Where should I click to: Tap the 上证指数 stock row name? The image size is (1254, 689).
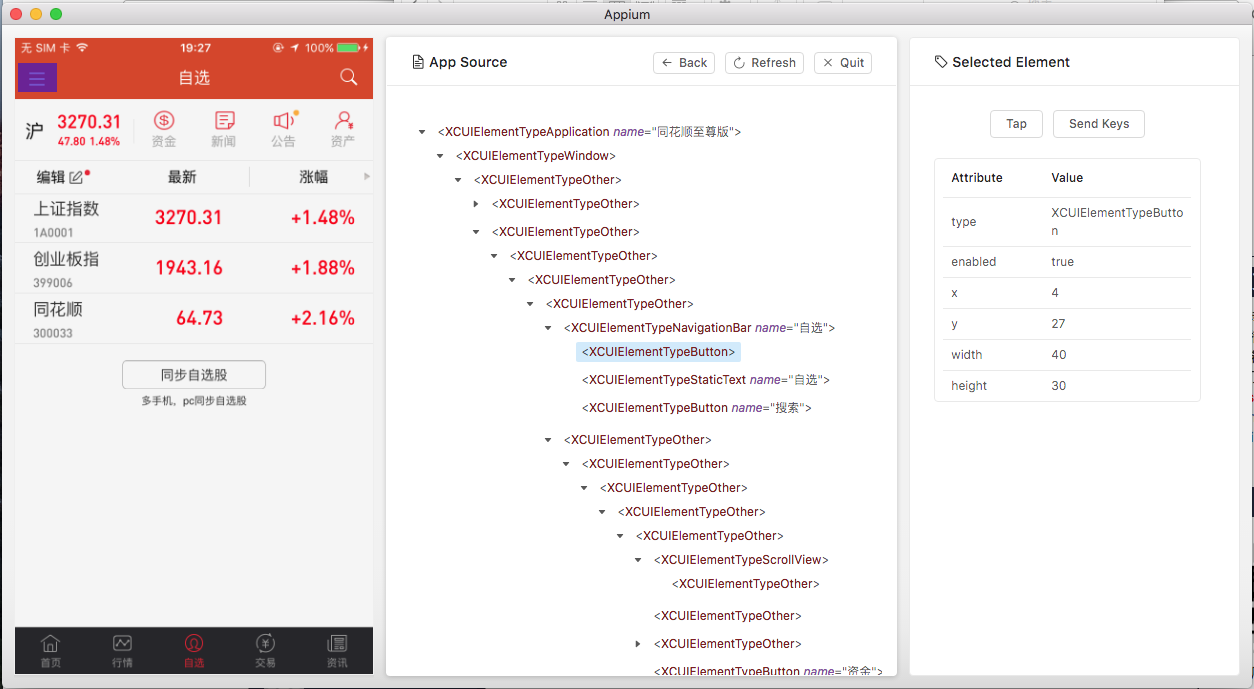(66, 209)
